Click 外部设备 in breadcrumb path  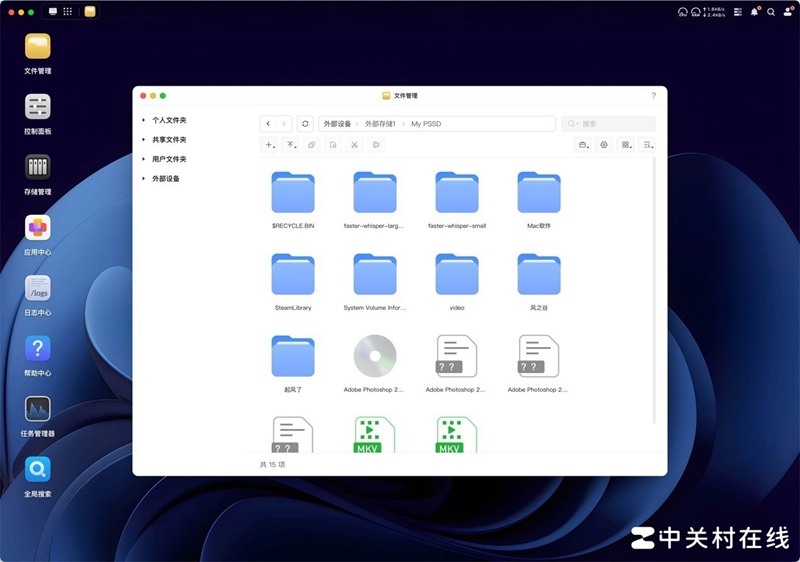tap(337, 123)
